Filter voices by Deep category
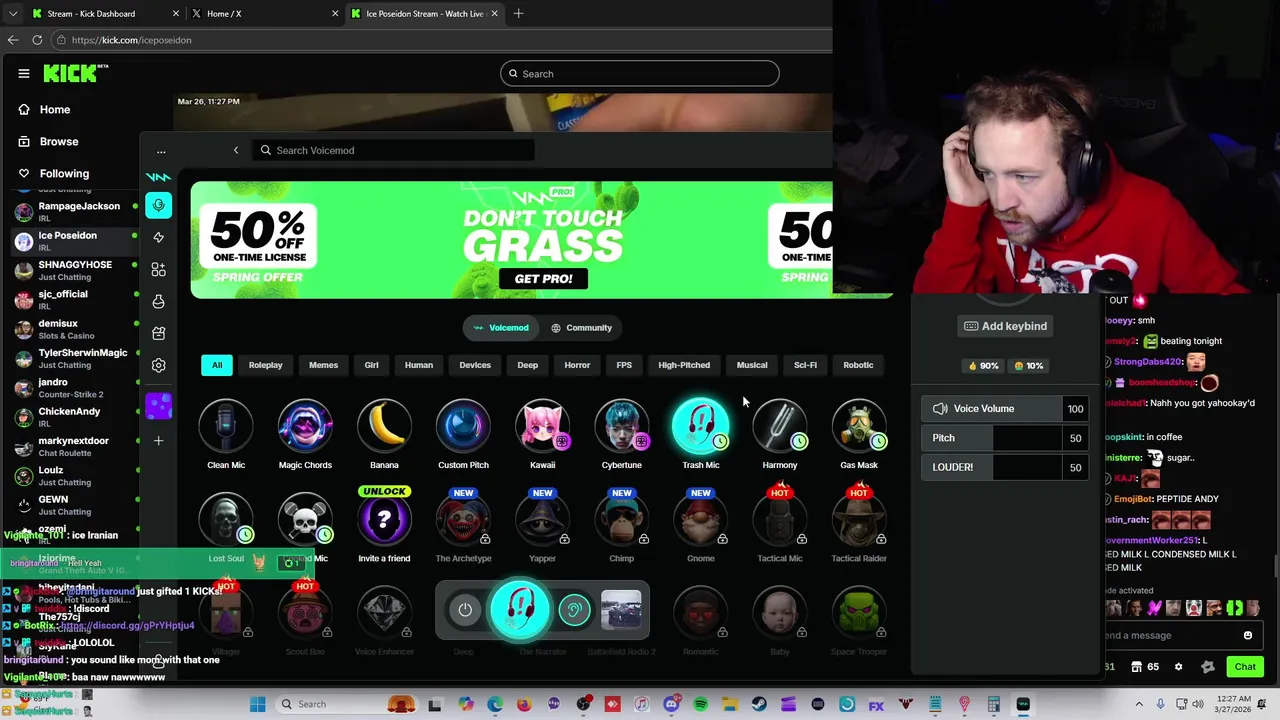The image size is (1280, 720). (x=527, y=365)
